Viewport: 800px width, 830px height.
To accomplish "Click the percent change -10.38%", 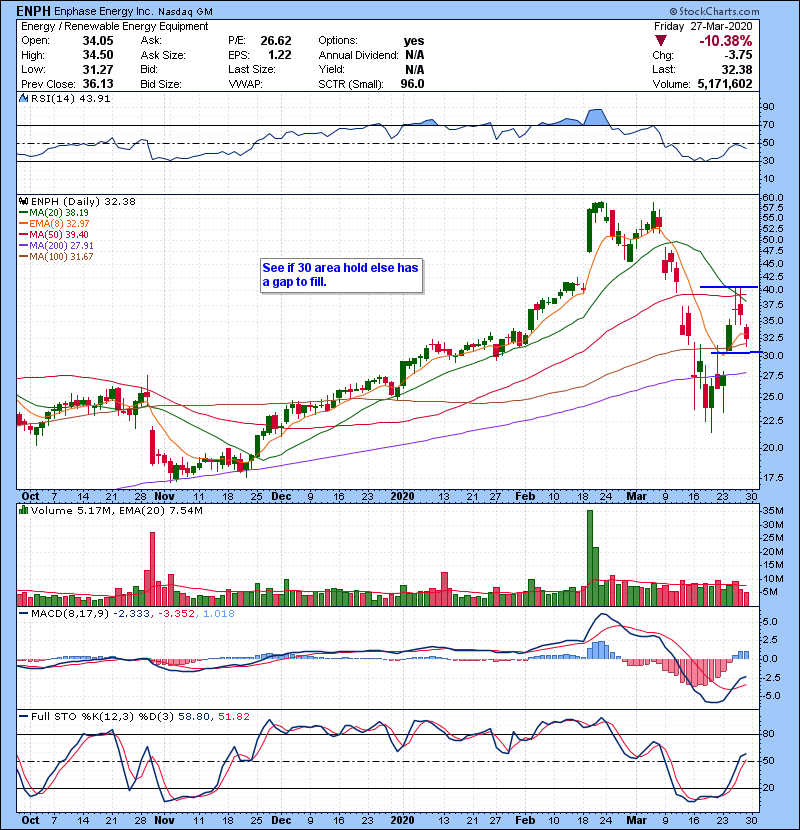I will pyautogui.click(x=725, y=41).
